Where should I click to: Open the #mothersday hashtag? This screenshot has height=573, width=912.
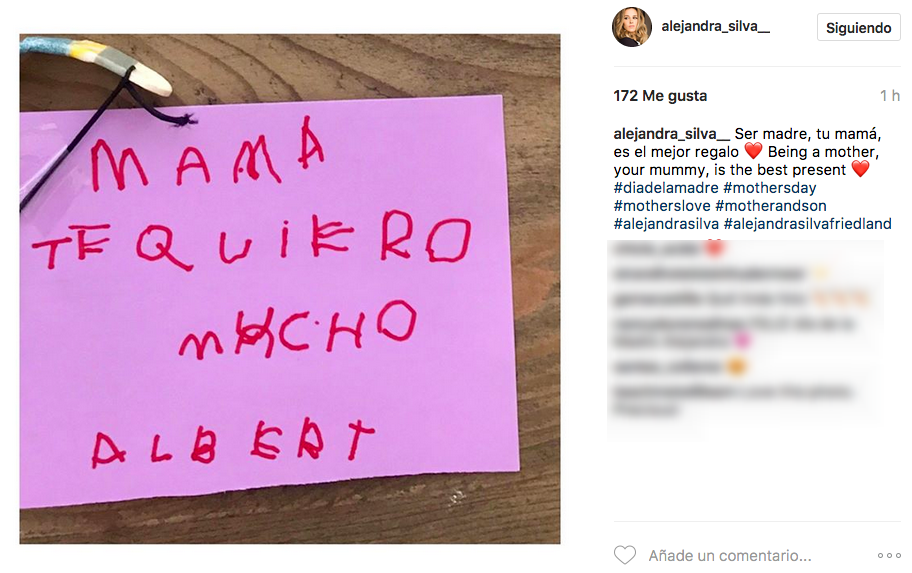click(x=770, y=188)
